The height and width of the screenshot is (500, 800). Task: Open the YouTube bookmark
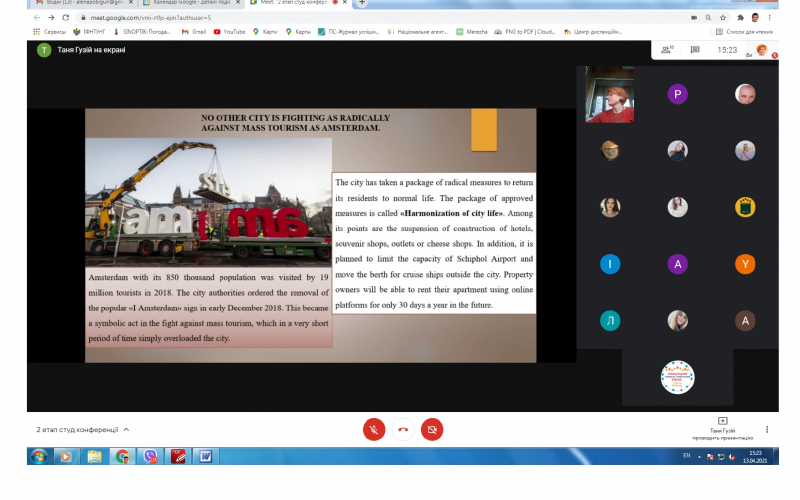click(x=229, y=32)
